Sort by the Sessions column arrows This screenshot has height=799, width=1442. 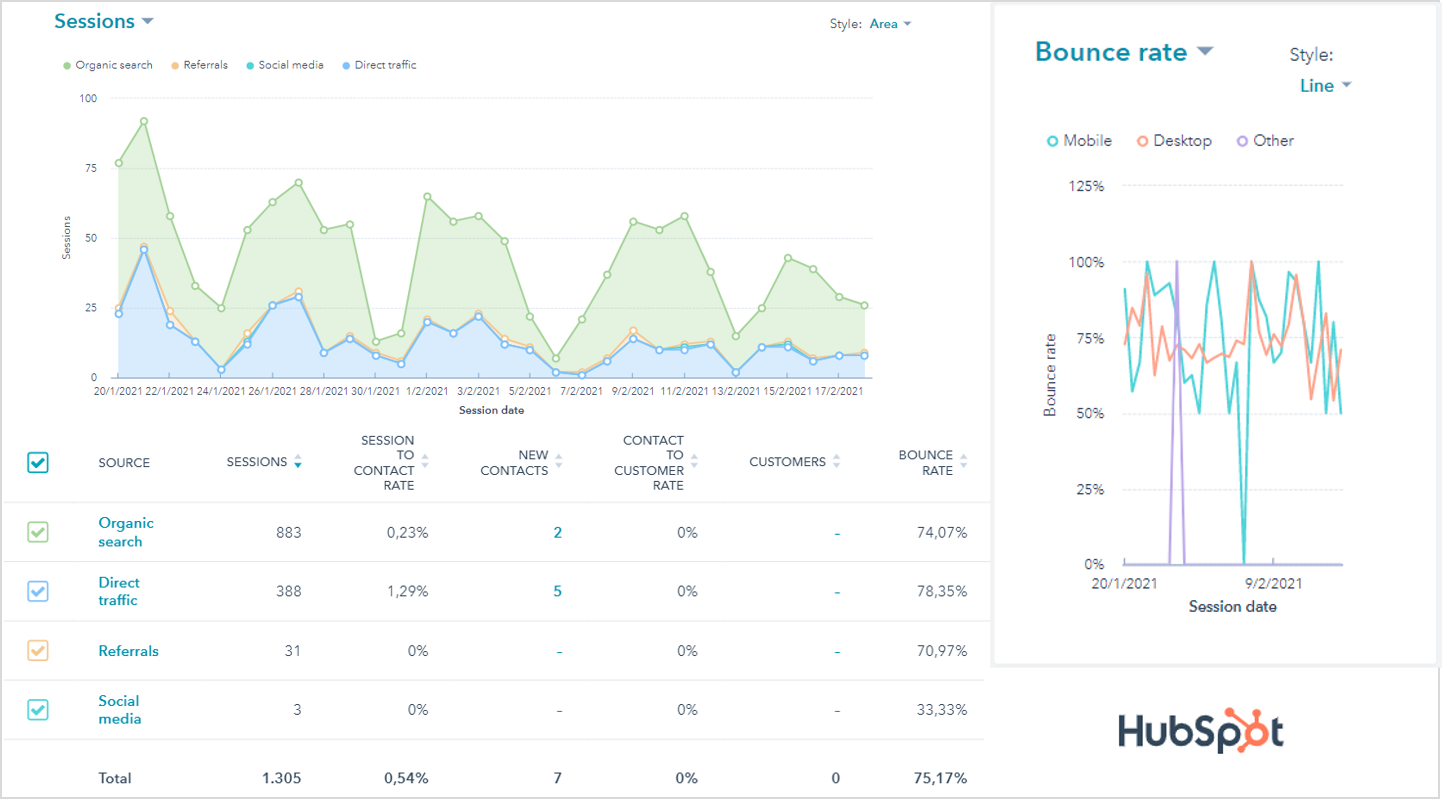click(297, 462)
